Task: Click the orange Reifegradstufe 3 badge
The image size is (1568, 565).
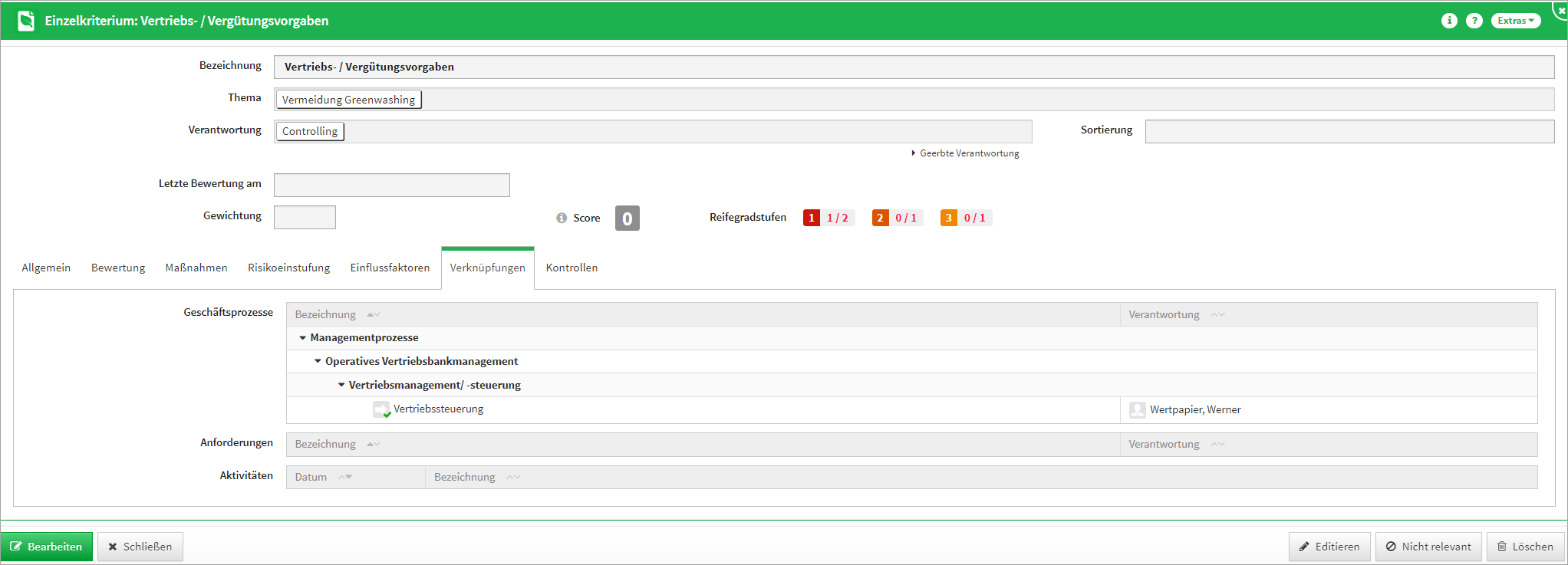Action: [948, 218]
